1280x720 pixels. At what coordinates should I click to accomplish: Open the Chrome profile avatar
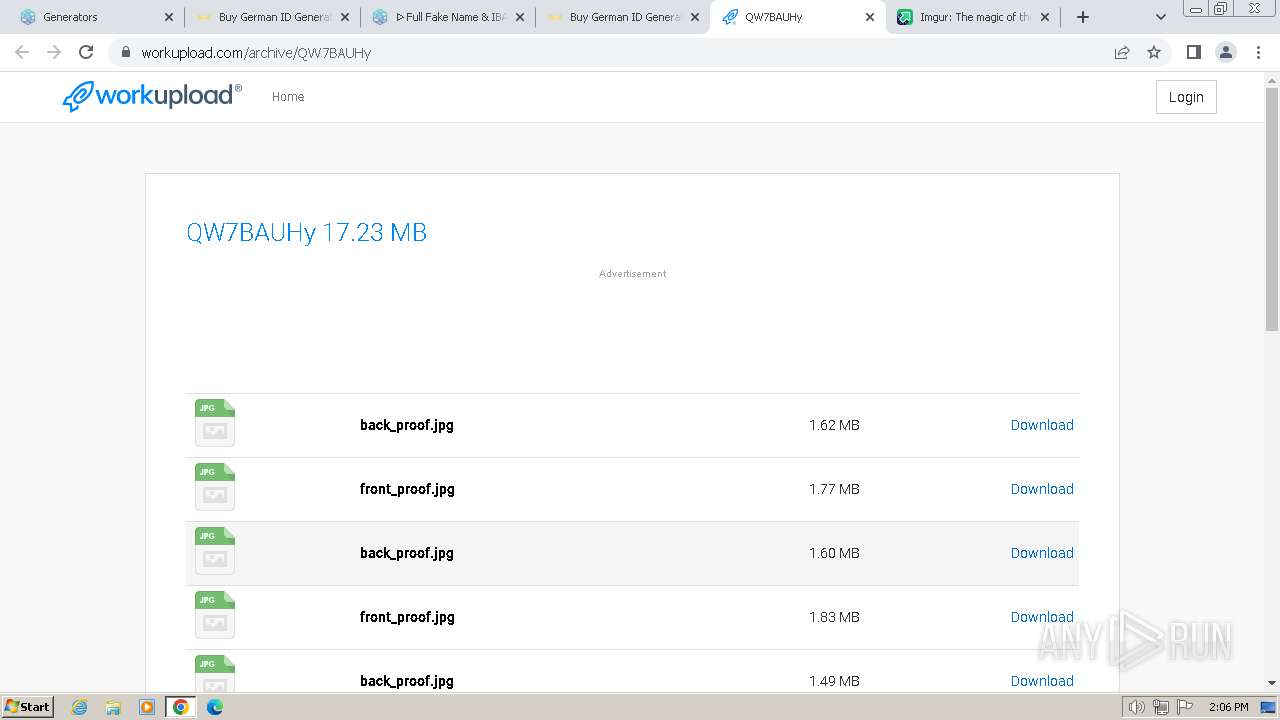tap(1226, 52)
